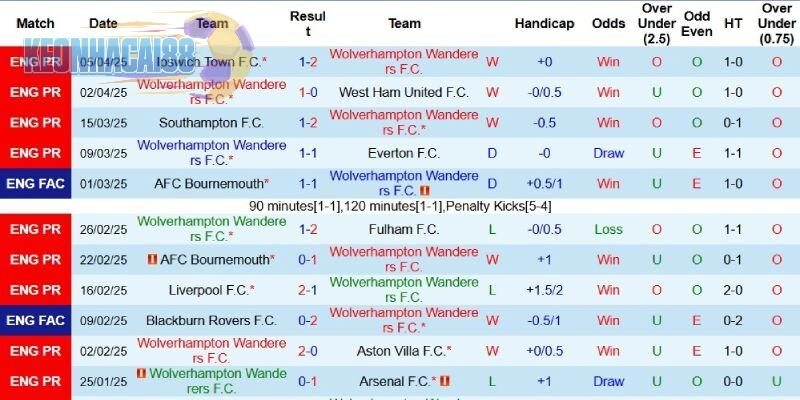Click the Over Under (2.5) column header
Screen dimensions: 800x400
[656, 23]
